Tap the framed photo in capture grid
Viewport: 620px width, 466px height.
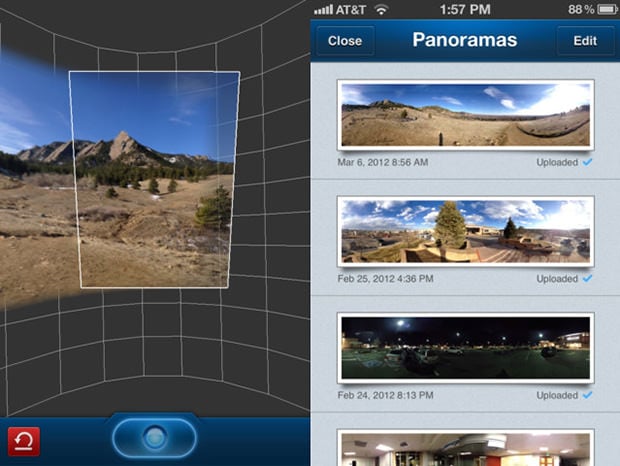154,179
